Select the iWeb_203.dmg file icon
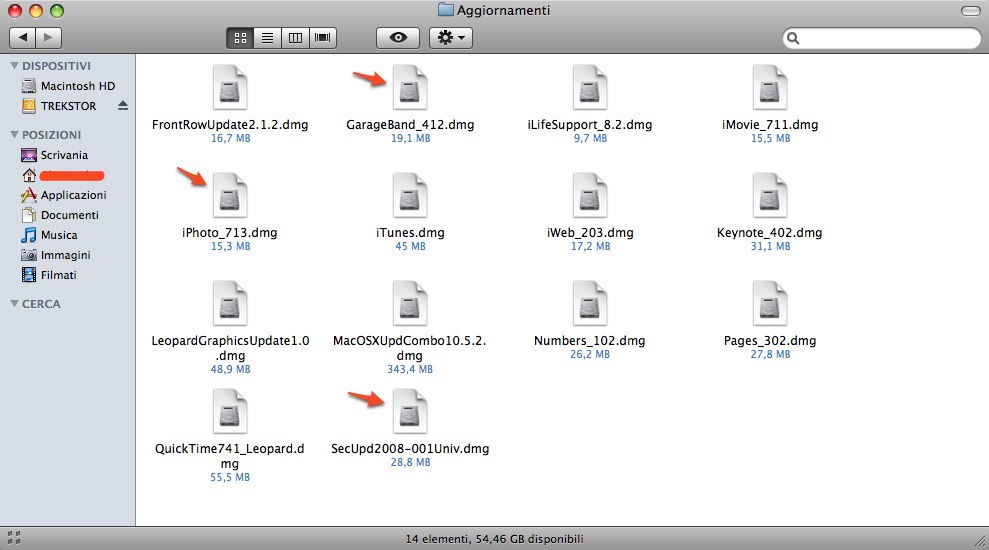This screenshot has width=989, height=550. pyautogui.click(x=590, y=196)
